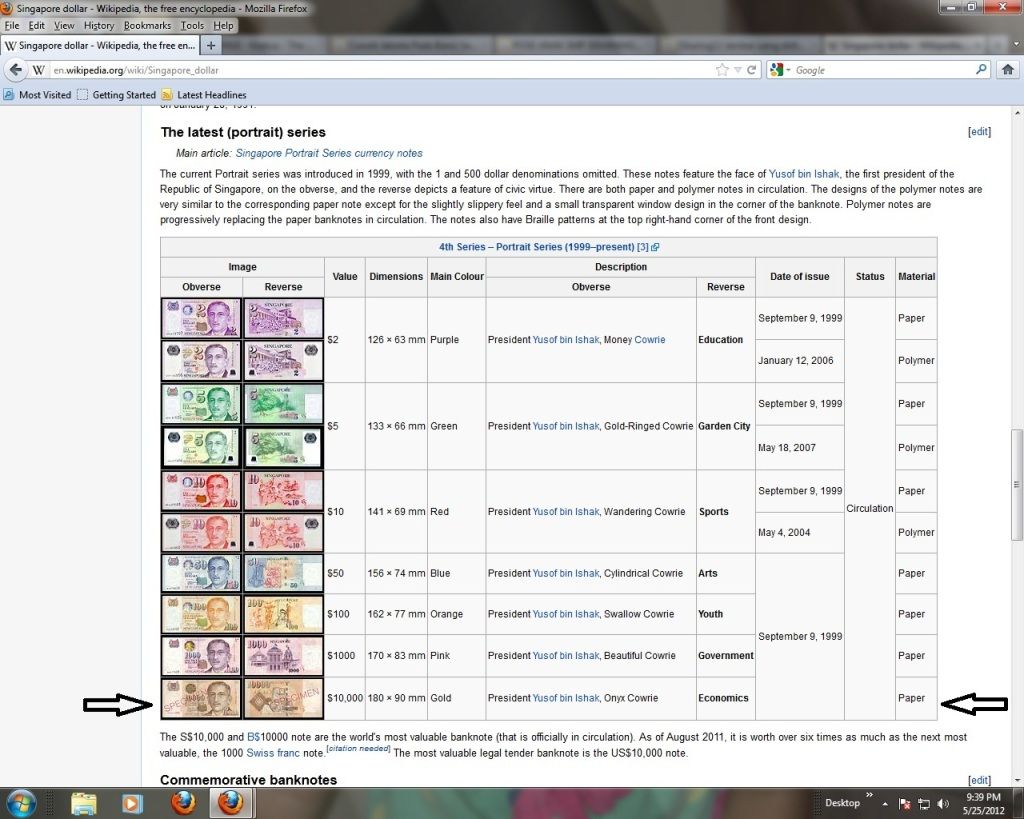Image resolution: width=1024 pixels, height=819 pixels.
Task: Open the Cowrie link in $2 row
Action: click(x=650, y=340)
